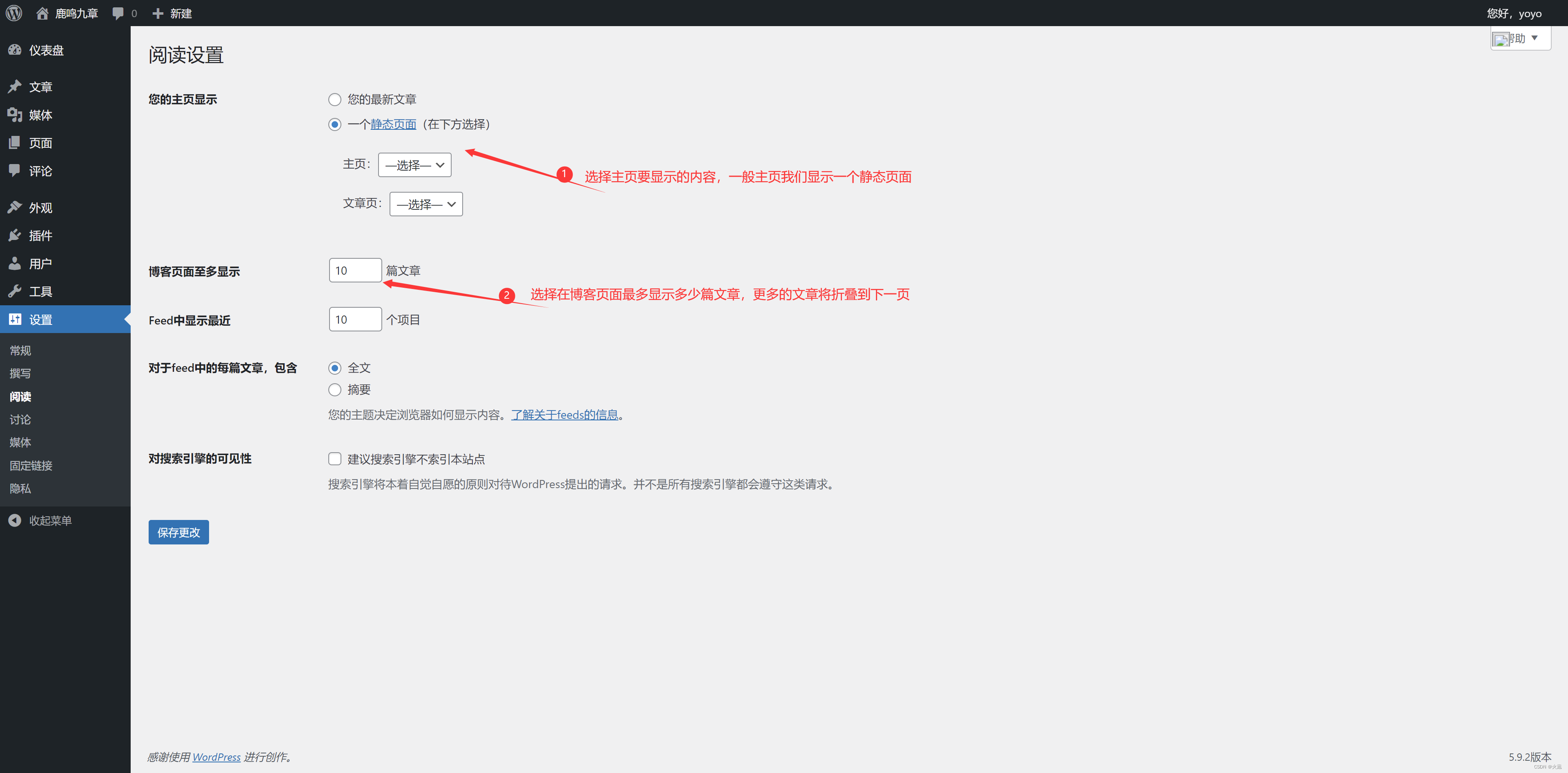Choose 摘要 for feed articles

pos(335,389)
